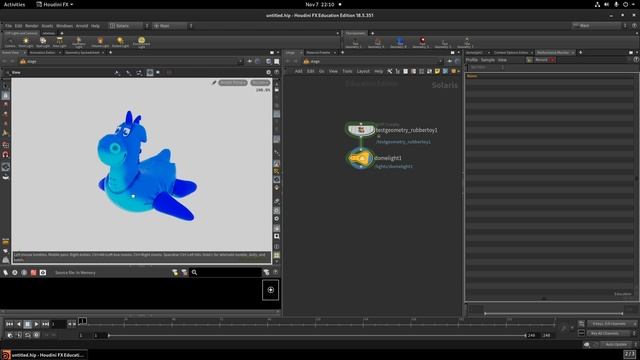Open the Render menu
640x360 pixels.
[31, 26]
